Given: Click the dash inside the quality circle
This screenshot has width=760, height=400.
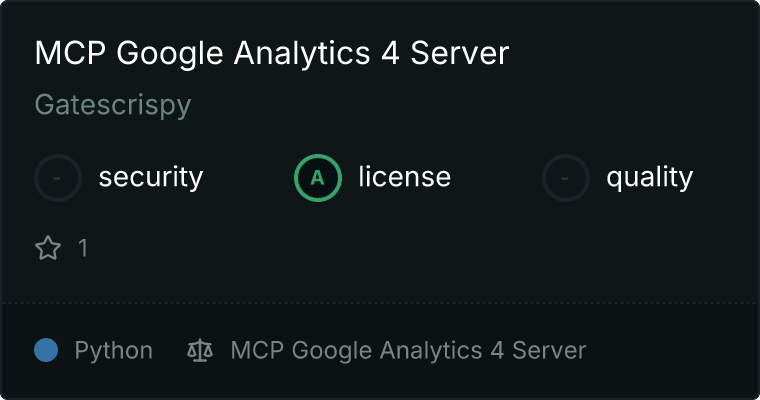Looking at the screenshot, I should click(565, 178).
